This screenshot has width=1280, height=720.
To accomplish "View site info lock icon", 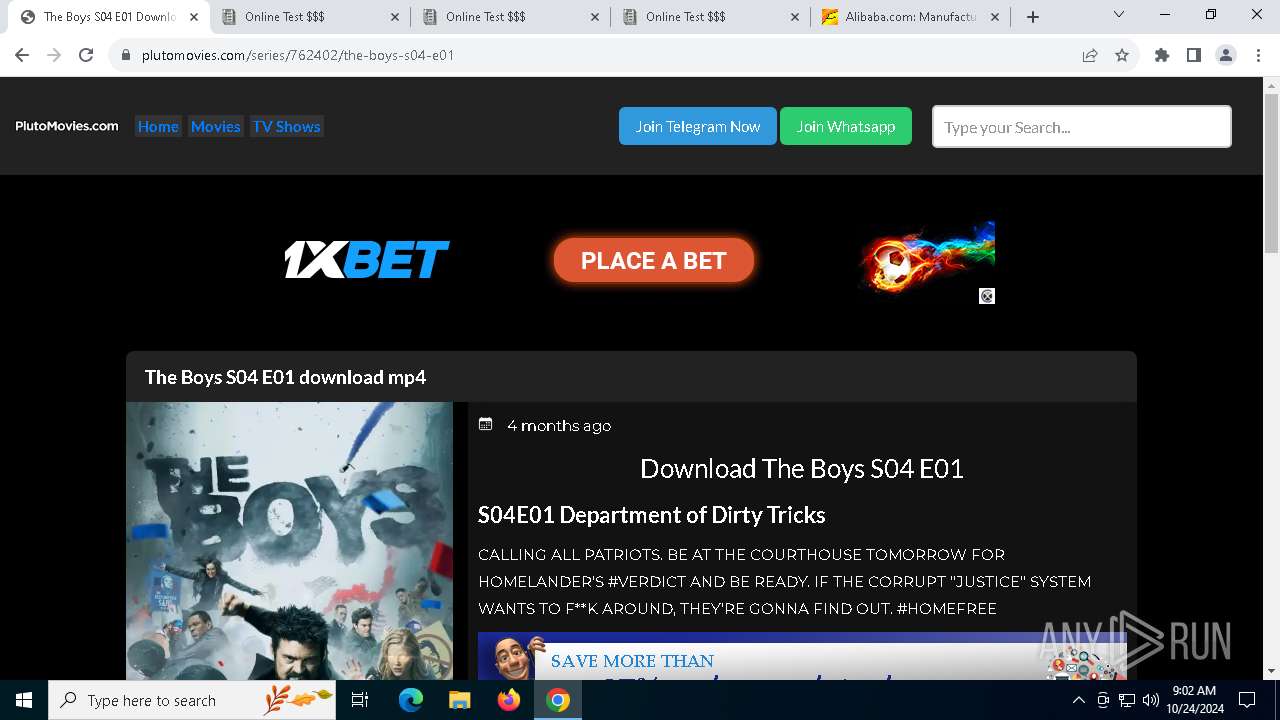I will pos(126,55).
